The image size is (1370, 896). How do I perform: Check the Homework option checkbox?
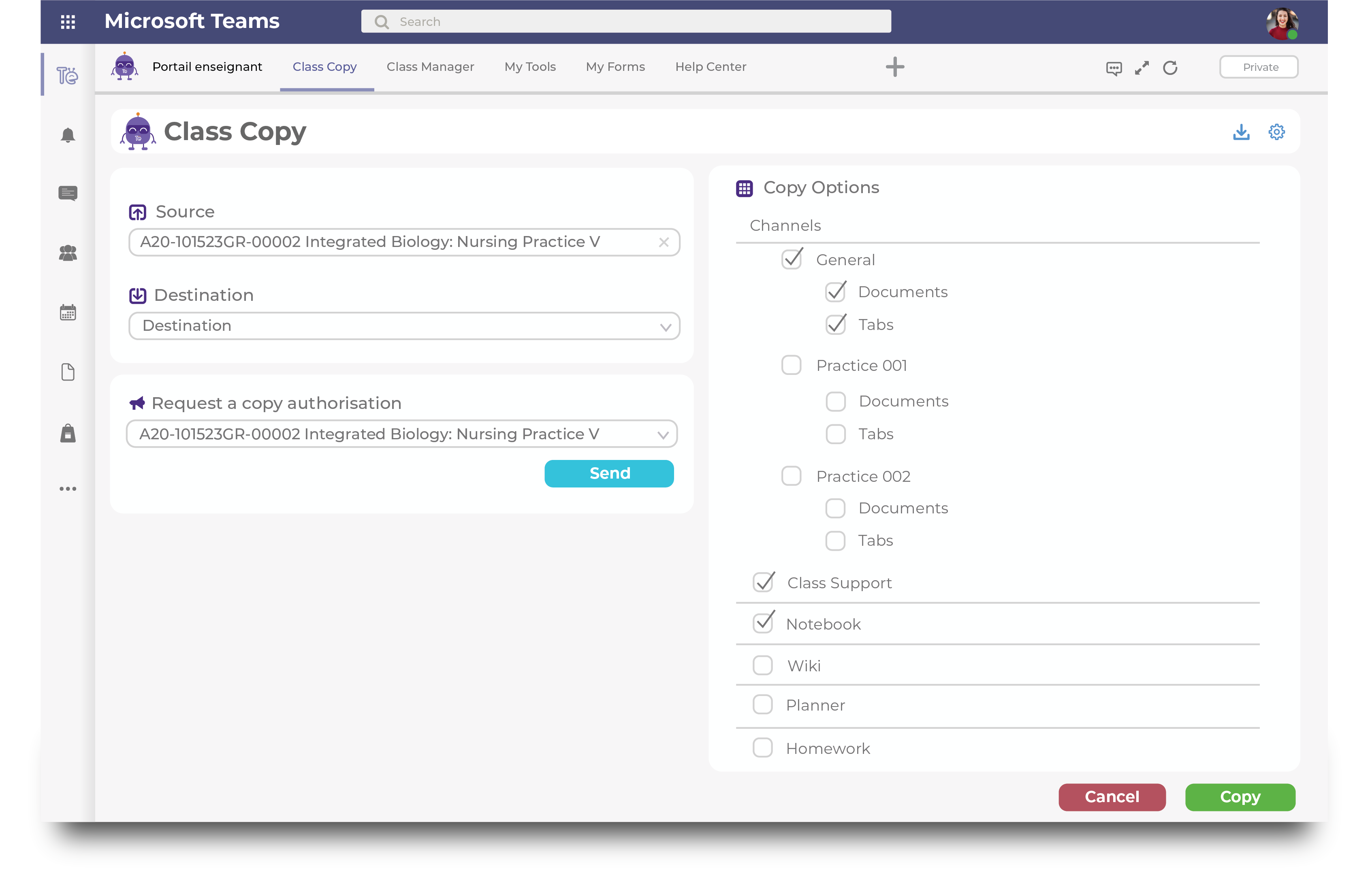[763, 747]
